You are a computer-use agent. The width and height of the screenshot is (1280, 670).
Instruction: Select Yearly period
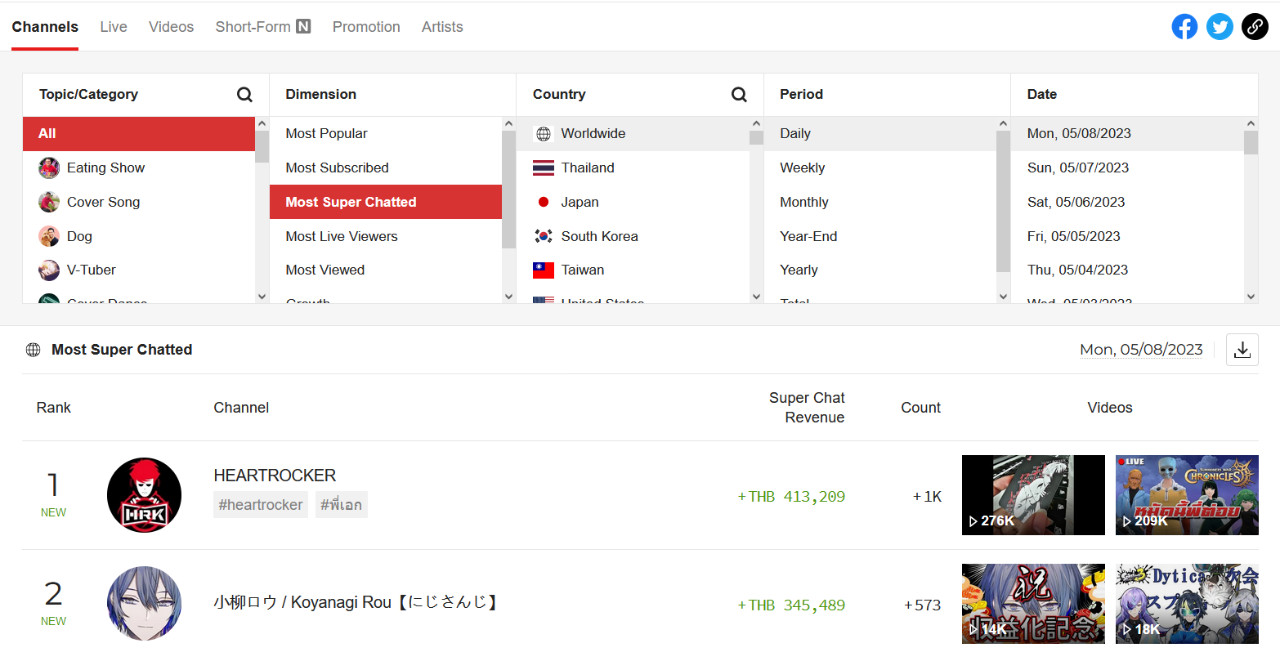tap(880, 270)
